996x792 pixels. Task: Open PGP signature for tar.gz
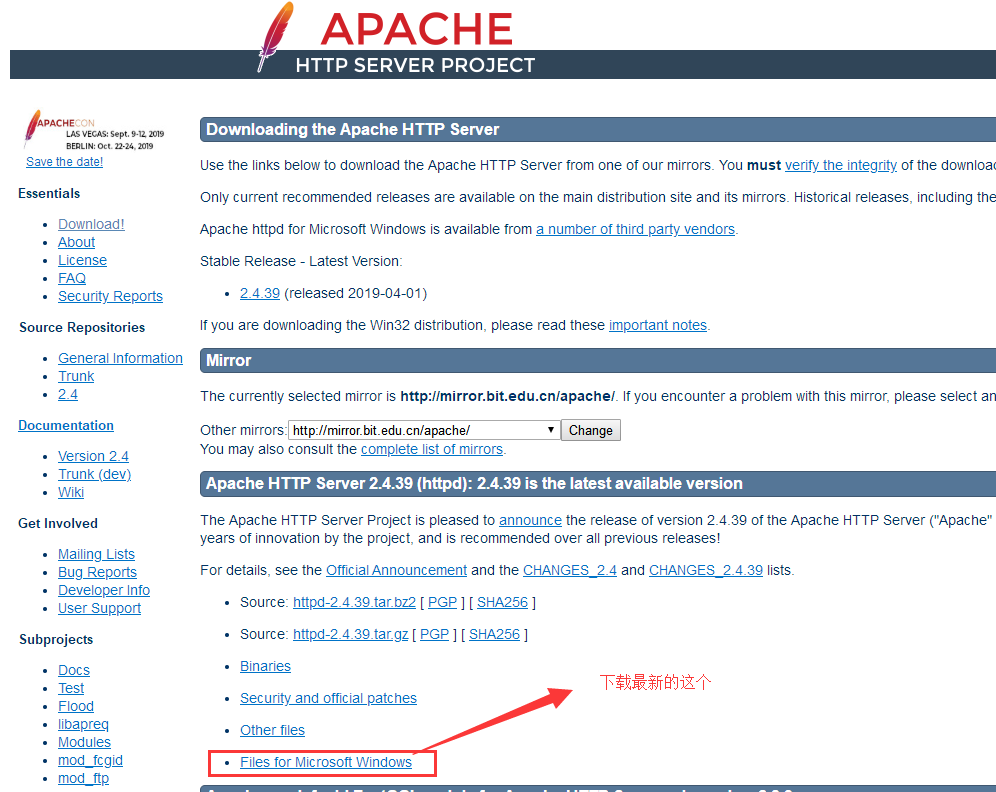pos(434,634)
